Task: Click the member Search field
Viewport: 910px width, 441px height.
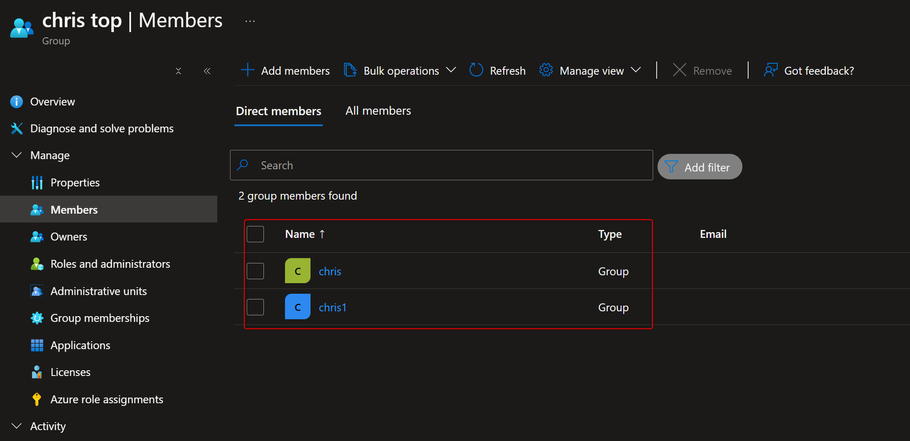Action: click(450, 165)
